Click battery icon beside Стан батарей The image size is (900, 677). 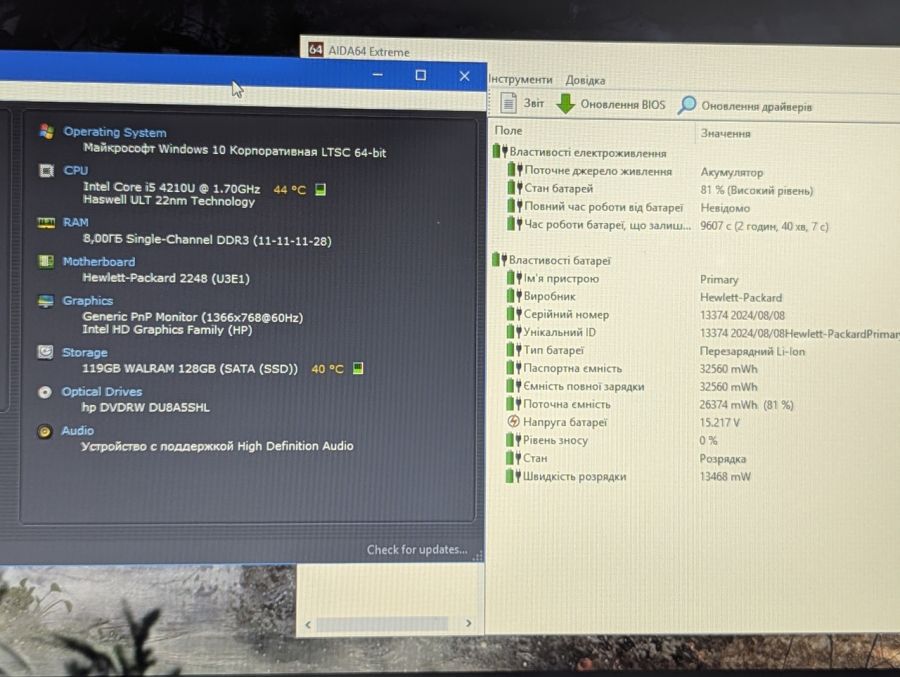515,187
